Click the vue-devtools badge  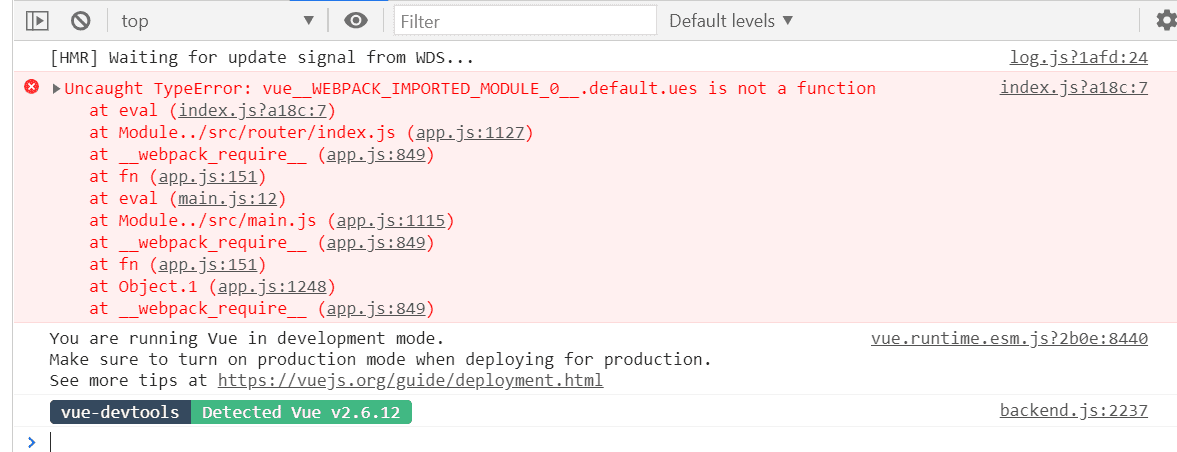point(120,412)
